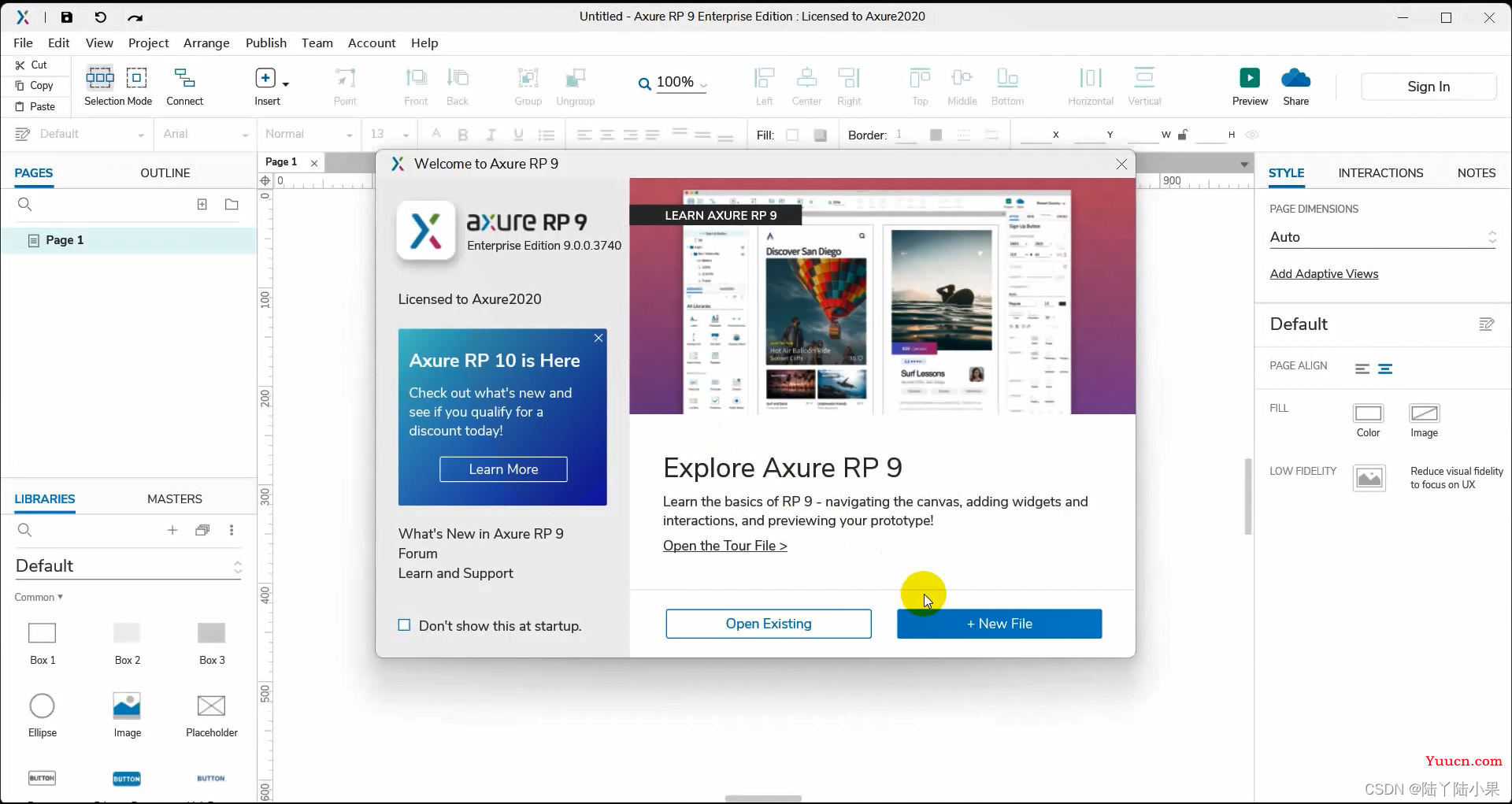
Task: Click the Save icon in title bar
Action: pos(67,17)
